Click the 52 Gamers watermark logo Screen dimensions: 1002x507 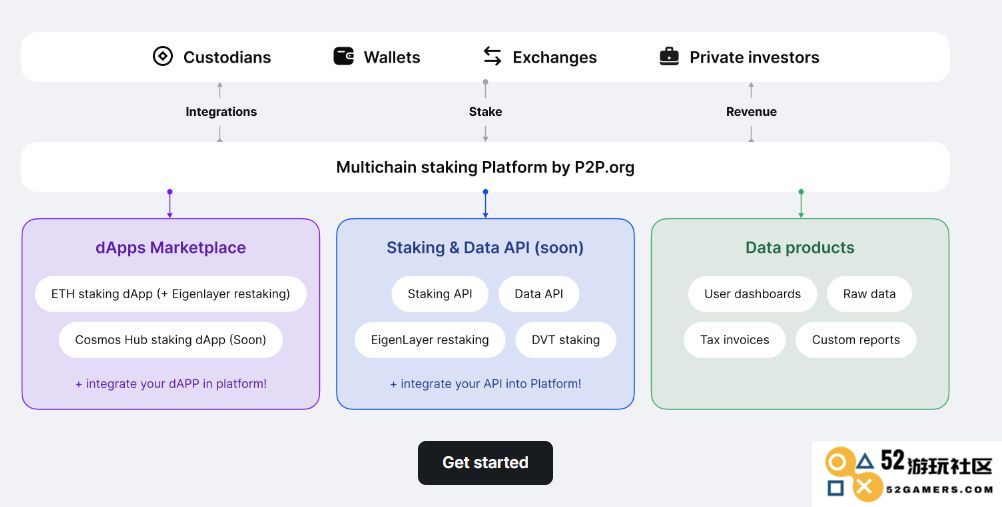coord(907,474)
